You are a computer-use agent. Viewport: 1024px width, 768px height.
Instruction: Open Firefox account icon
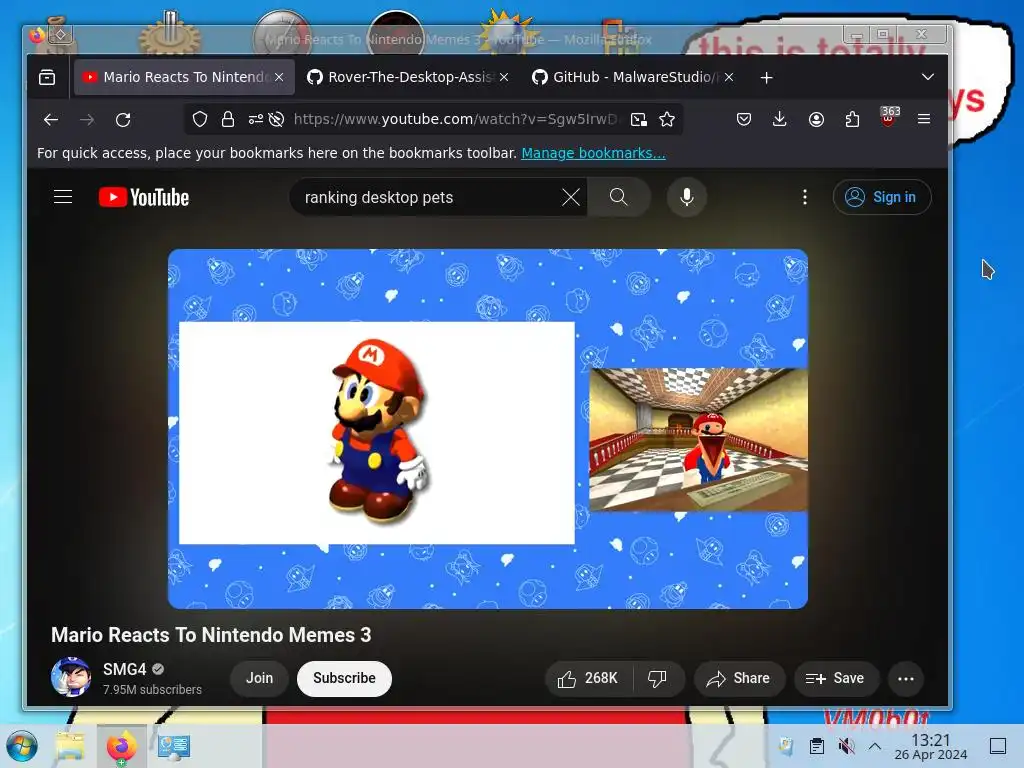(816, 119)
